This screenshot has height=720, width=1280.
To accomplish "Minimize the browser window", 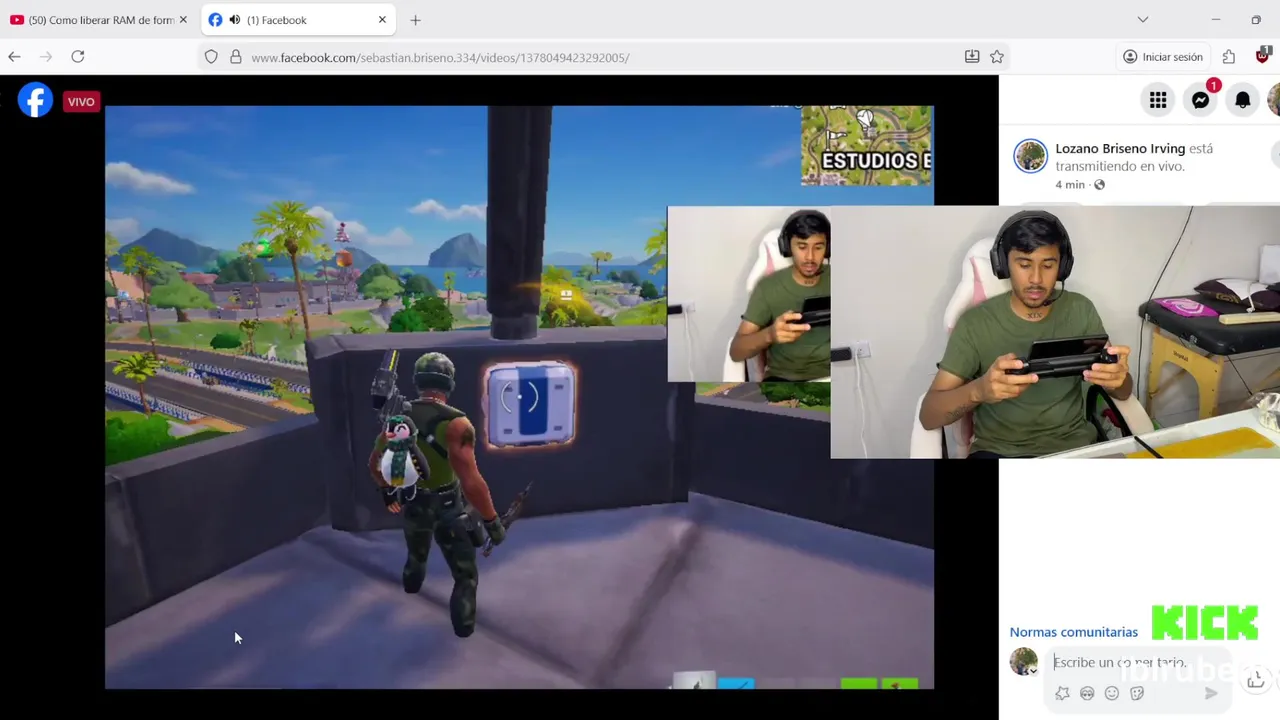I will click(1216, 20).
